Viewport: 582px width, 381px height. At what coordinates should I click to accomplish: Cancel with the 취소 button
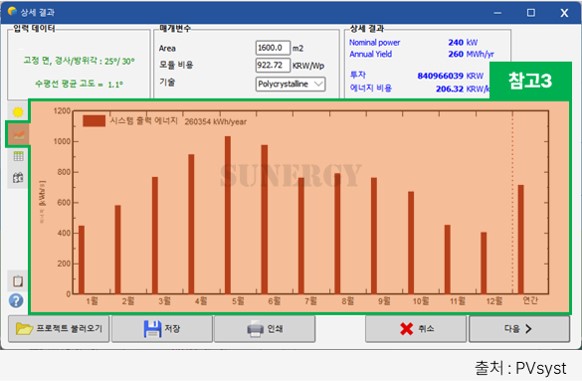(x=416, y=329)
